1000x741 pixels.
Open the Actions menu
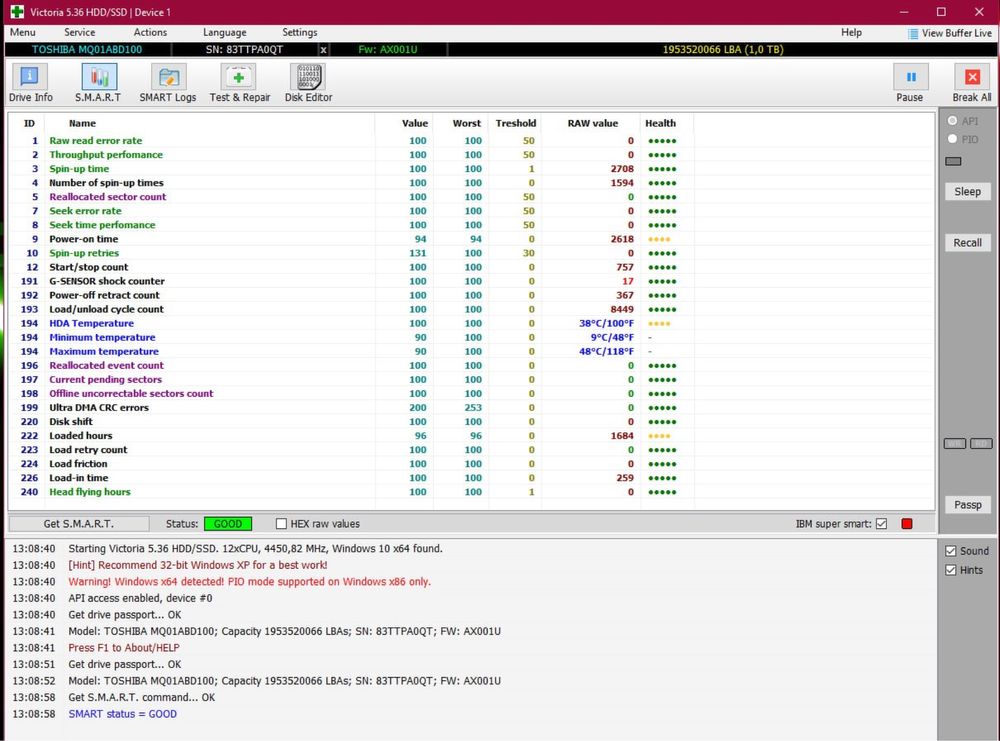pos(150,33)
